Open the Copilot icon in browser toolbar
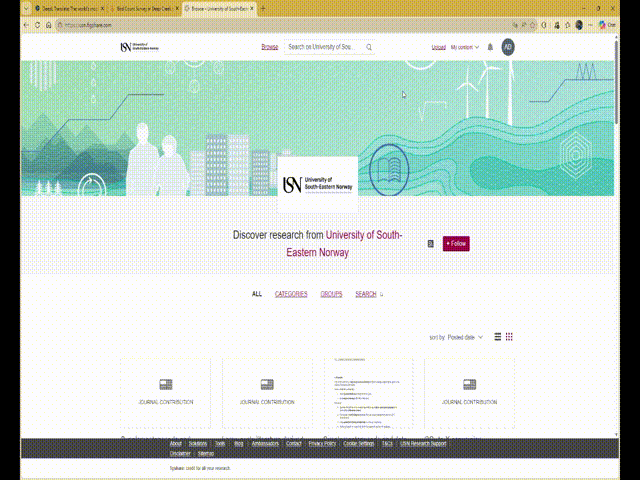Image resolution: width=640 pixels, height=480 pixels. point(602,25)
